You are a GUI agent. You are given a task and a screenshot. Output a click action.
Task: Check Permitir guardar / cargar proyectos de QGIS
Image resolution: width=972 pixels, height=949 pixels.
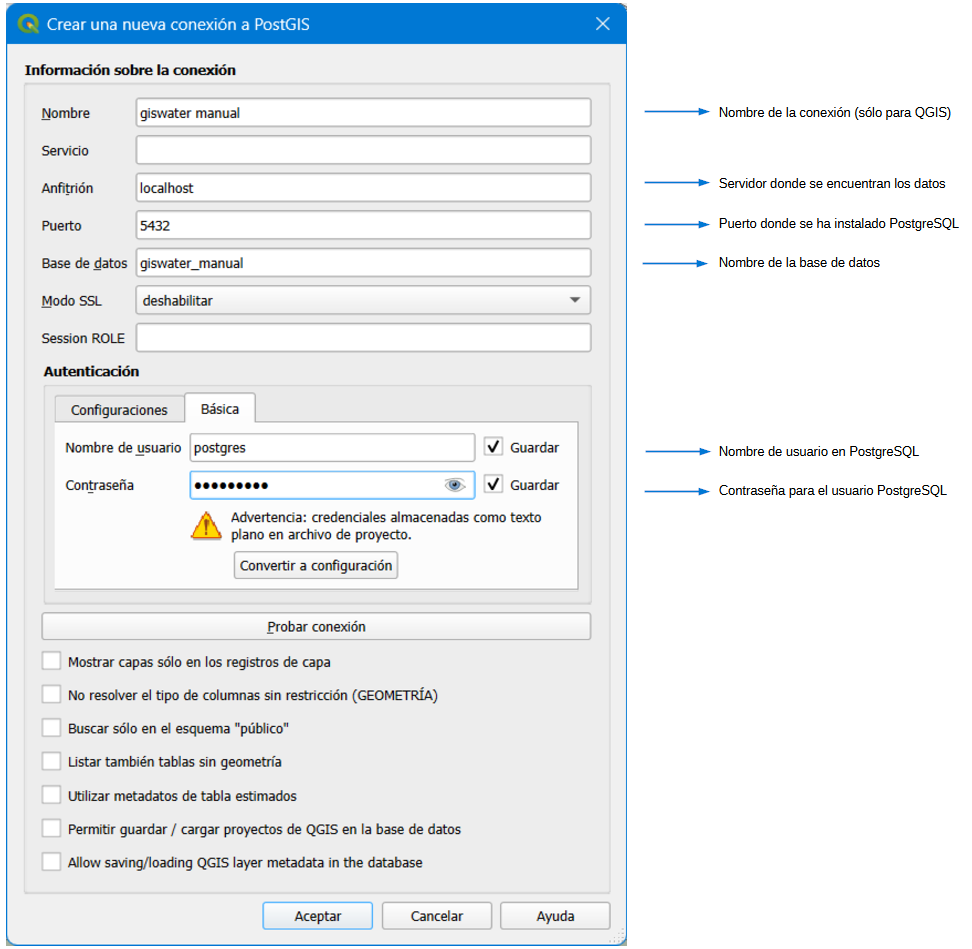click(51, 829)
